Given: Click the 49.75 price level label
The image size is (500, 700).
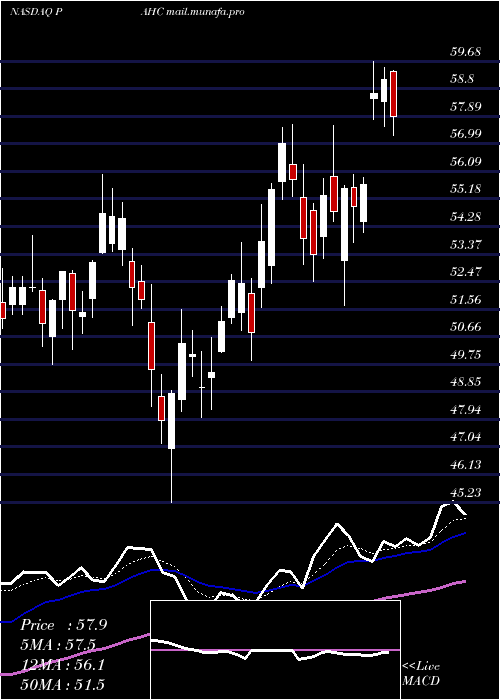Looking at the screenshot, I should click(466, 355).
